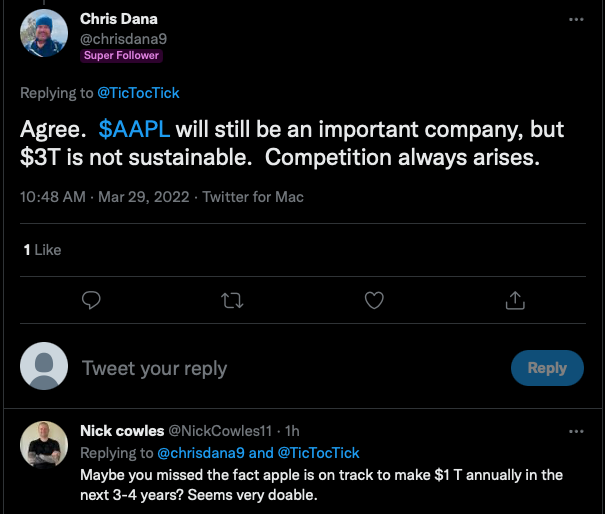View who liked via 1 Like

pyautogui.click(x=43, y=249)
